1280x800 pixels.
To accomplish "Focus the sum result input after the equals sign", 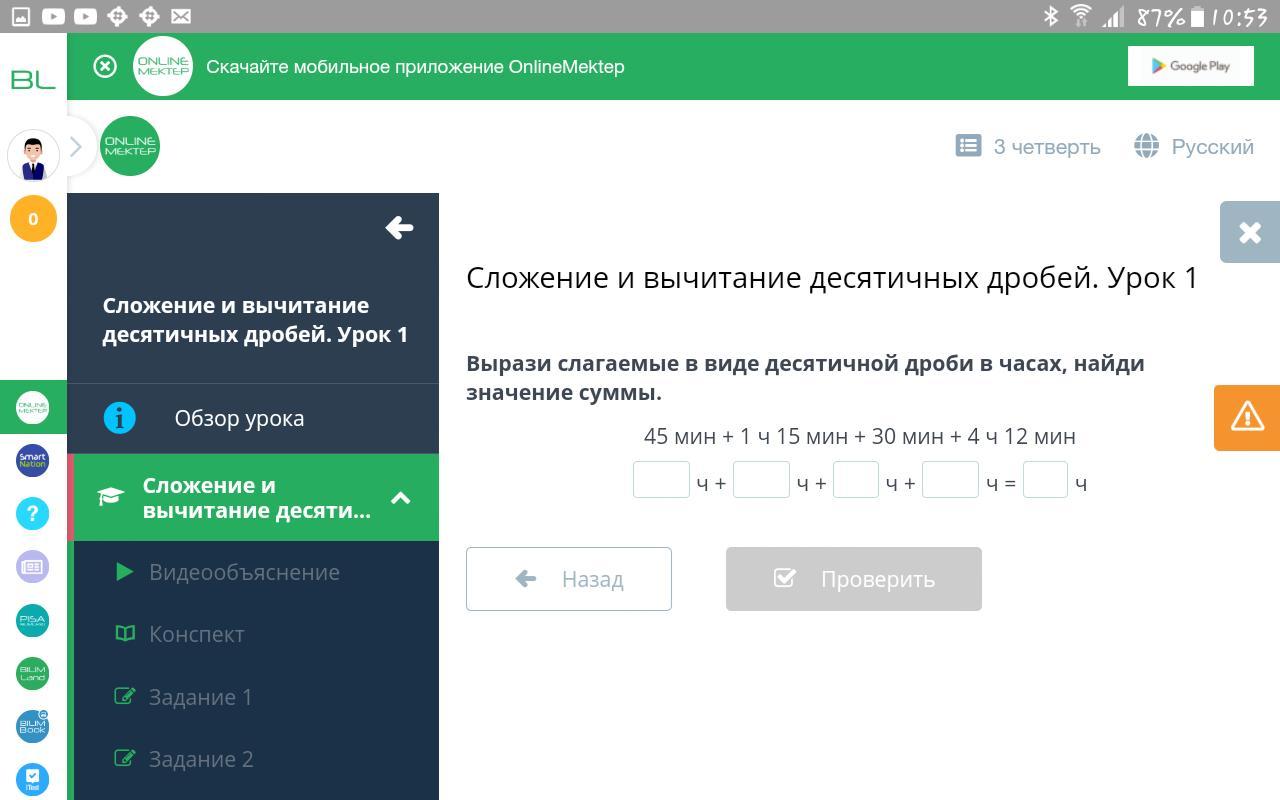I will tap(1045, 480).
